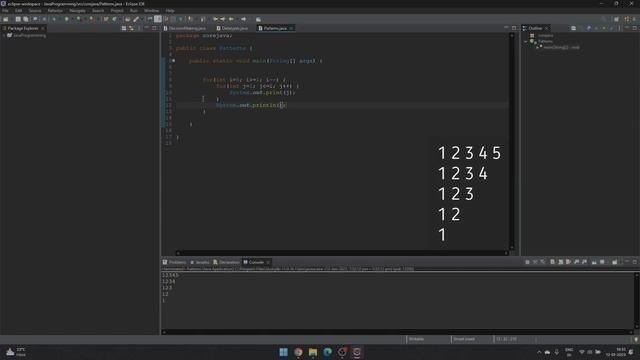Switch to the Problems tab

point(174,262)
